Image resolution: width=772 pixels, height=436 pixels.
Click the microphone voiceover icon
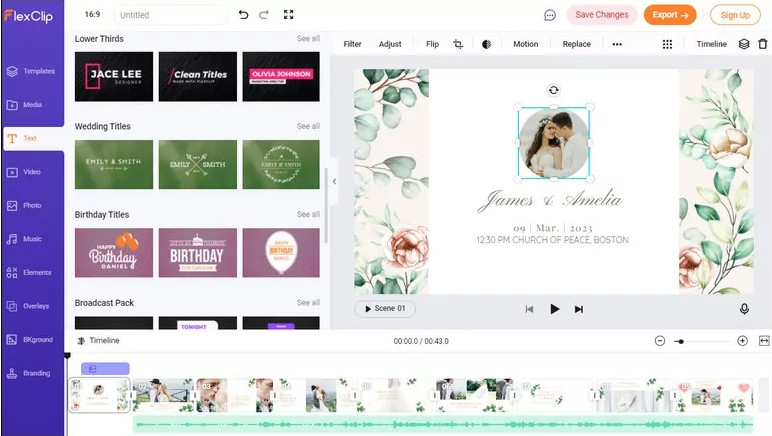[744, 309]
